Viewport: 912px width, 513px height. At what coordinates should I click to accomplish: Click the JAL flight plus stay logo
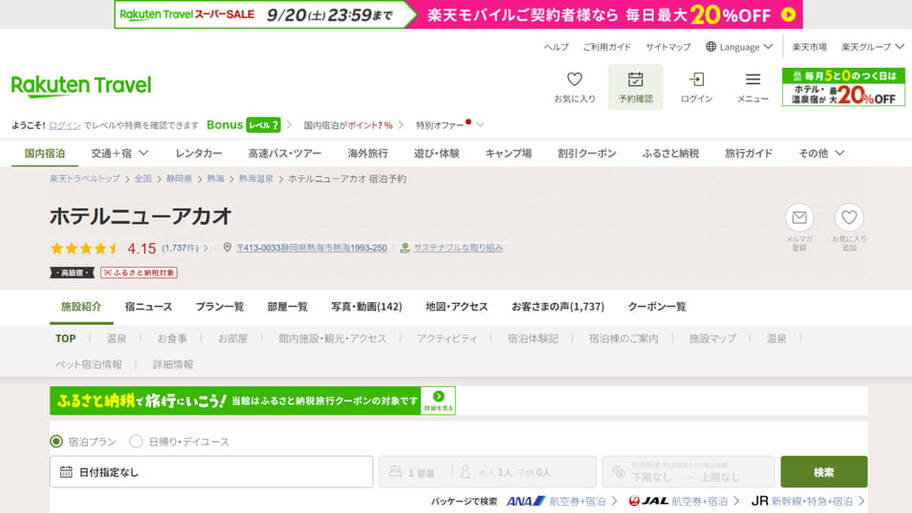(x=648, y=501)
